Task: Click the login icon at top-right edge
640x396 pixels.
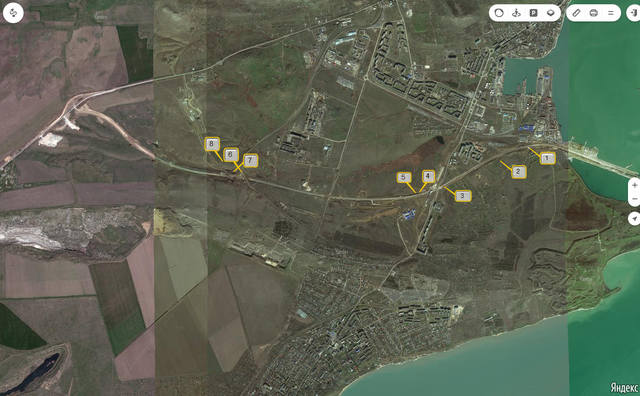Action: click(x=634, y=13)
